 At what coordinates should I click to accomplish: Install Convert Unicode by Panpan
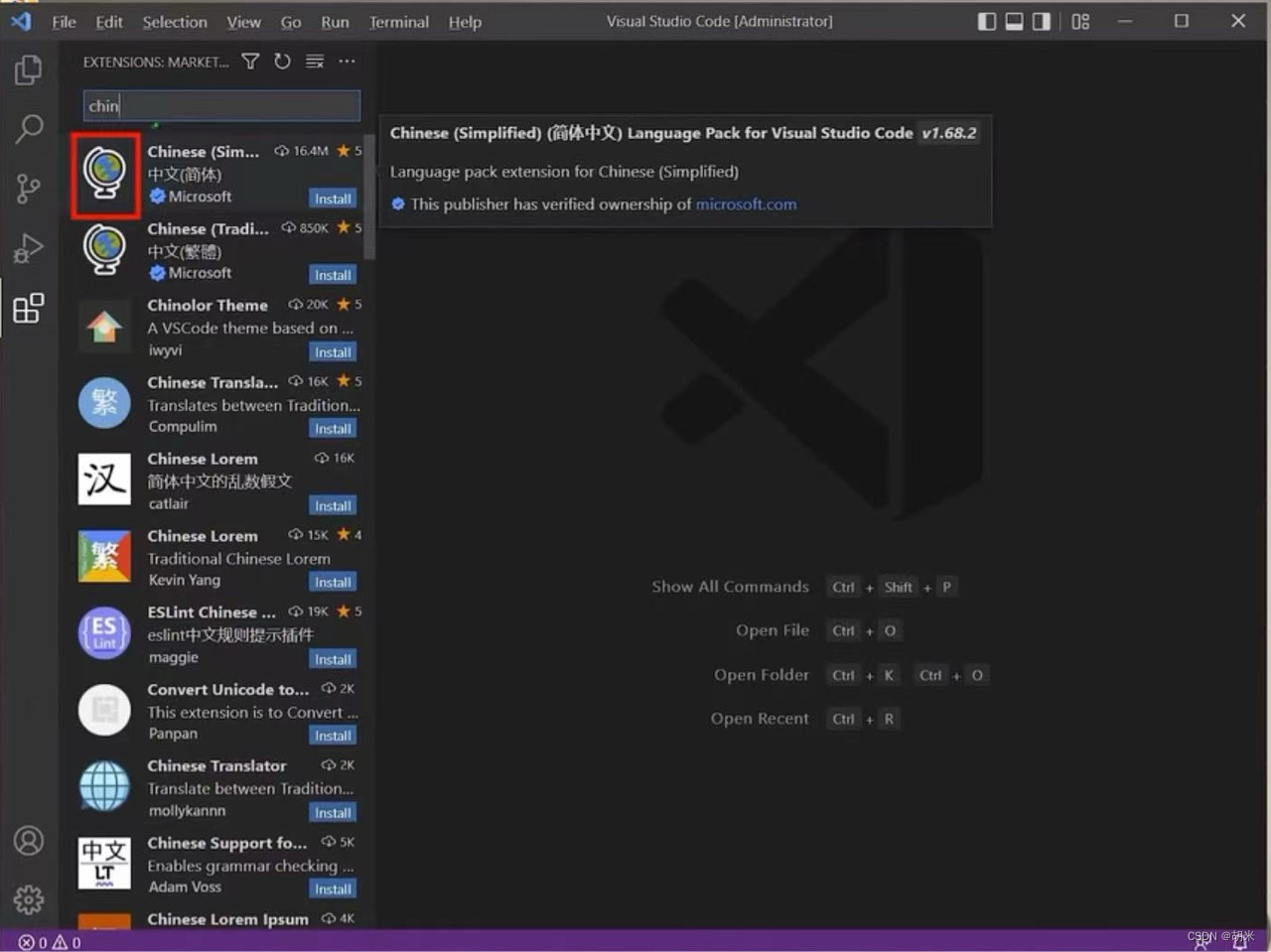coord(333,736)
